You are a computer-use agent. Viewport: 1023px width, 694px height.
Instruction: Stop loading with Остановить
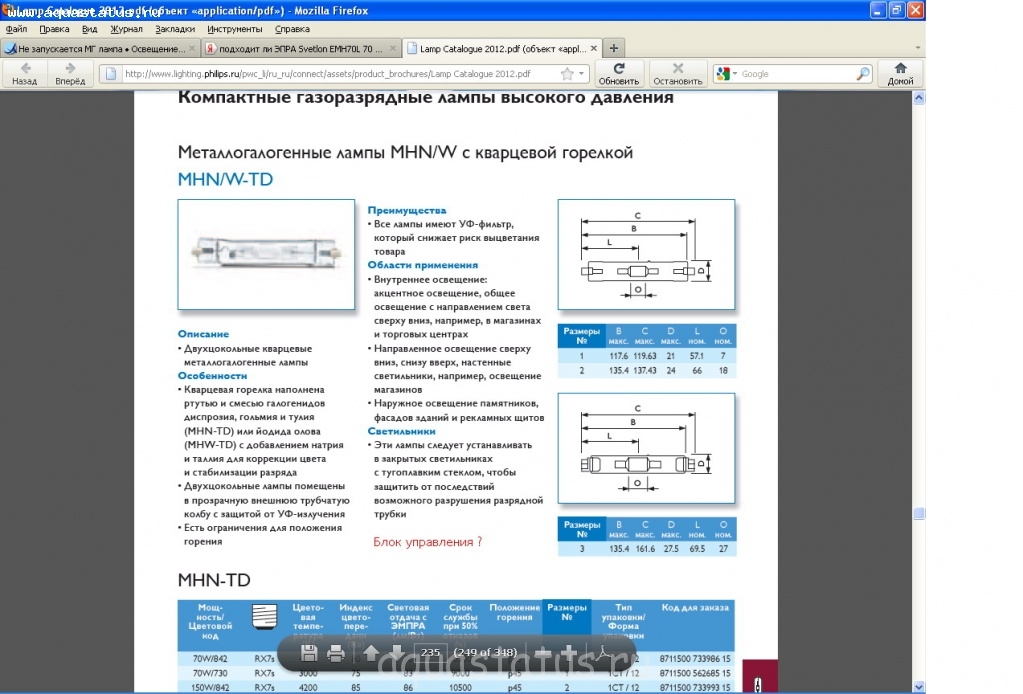coord(678,73)
